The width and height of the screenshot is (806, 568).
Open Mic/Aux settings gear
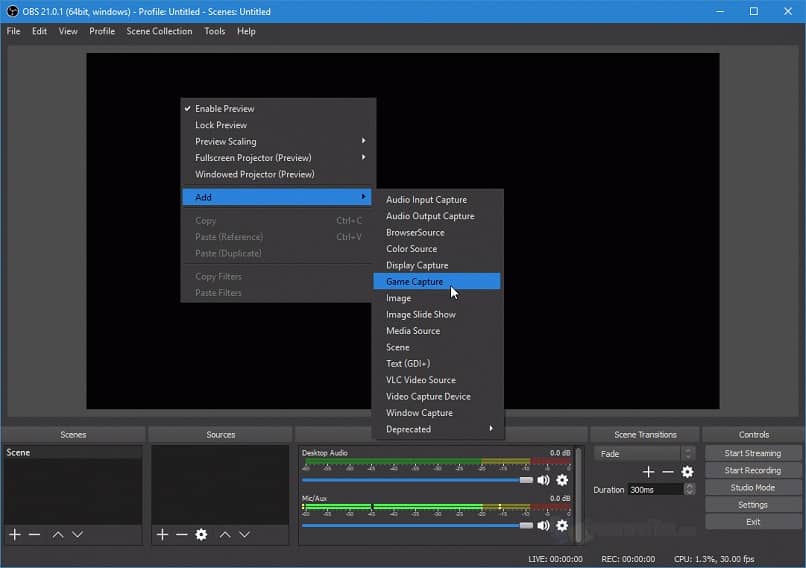pyautogui.click(x=562, y=525)
